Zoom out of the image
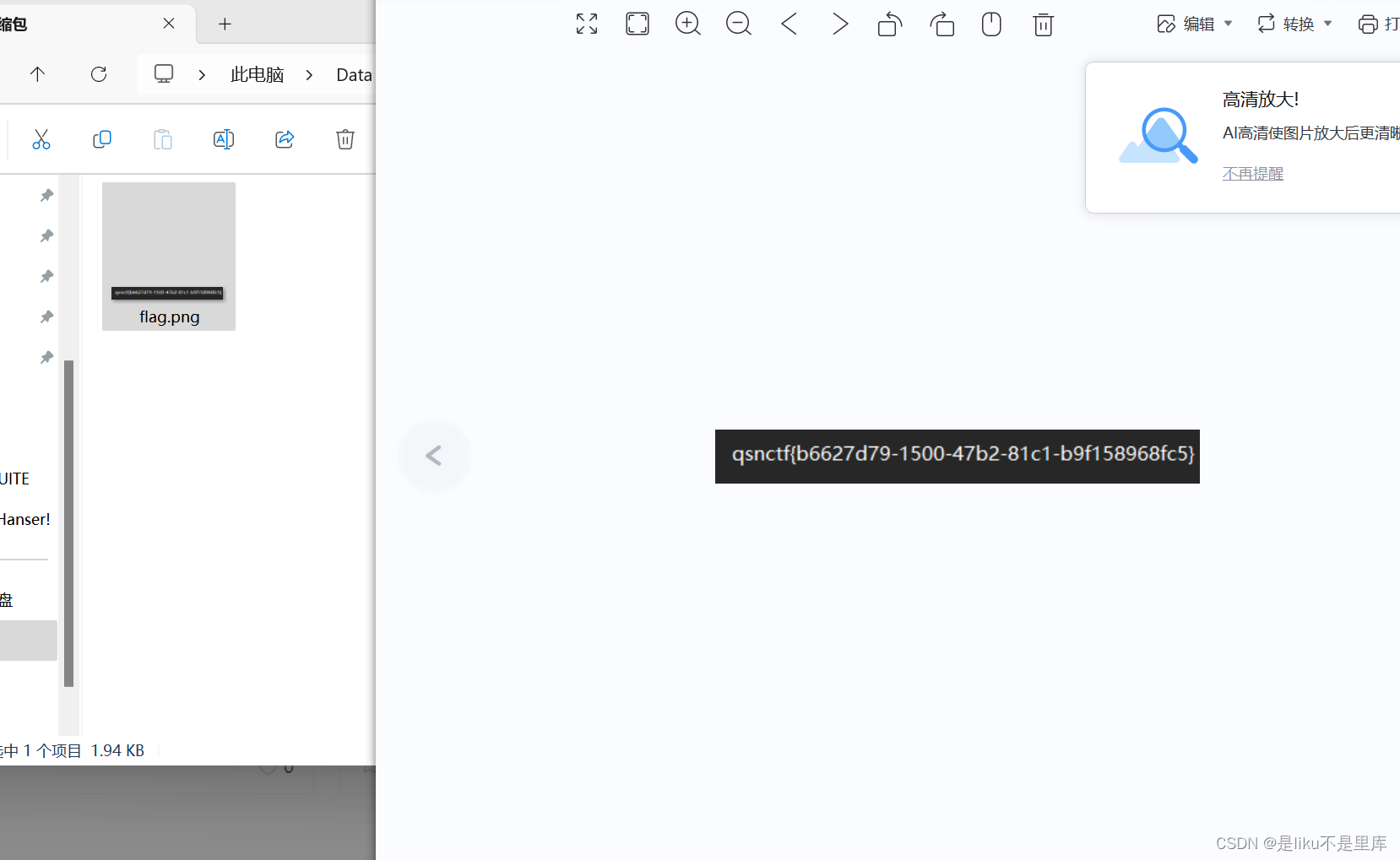 click(x=739, y=24)
